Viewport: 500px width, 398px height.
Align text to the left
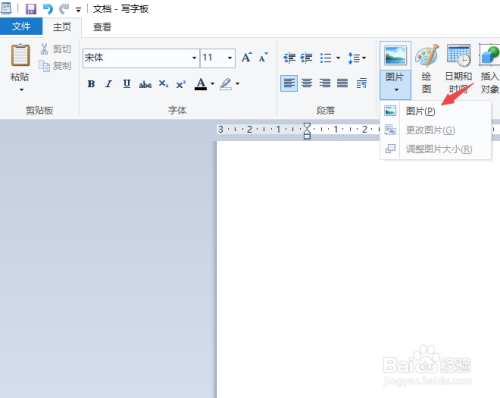click(289, 83)
